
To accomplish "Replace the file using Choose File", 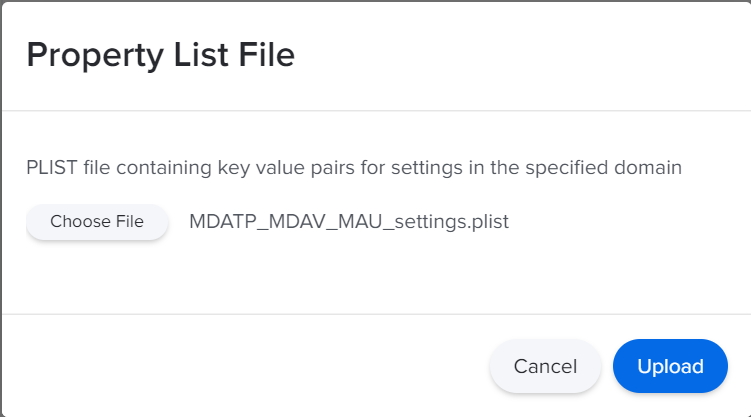I will (97, 222).
